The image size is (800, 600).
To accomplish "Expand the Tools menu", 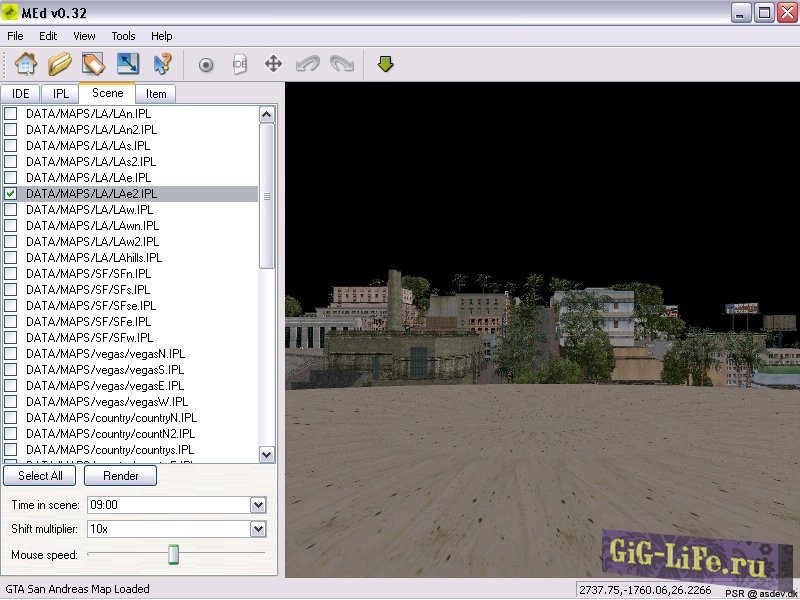I will [122, 36].
